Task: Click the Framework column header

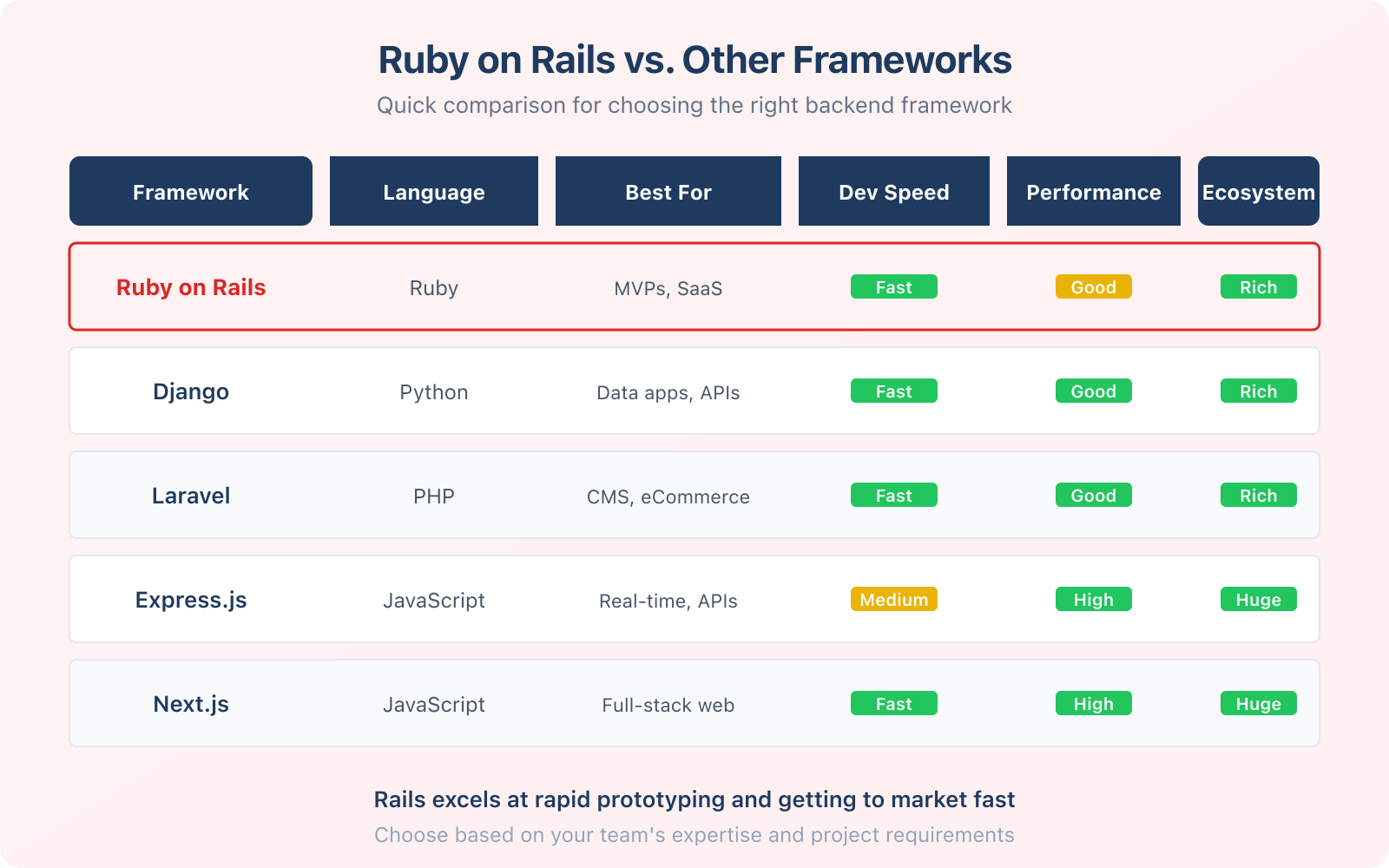Action: click(190, 191)
